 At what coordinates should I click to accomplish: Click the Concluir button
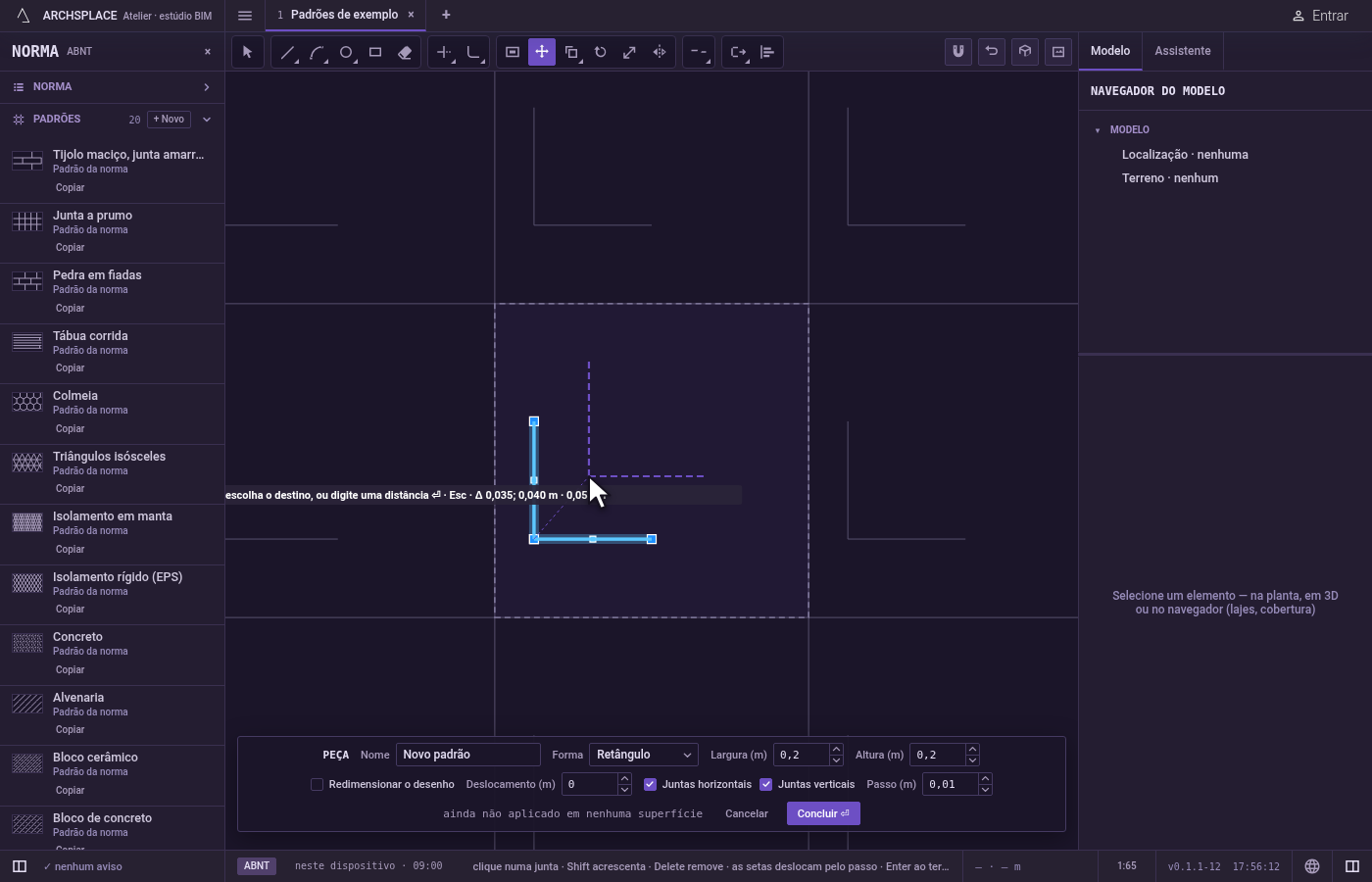[823, 813]
